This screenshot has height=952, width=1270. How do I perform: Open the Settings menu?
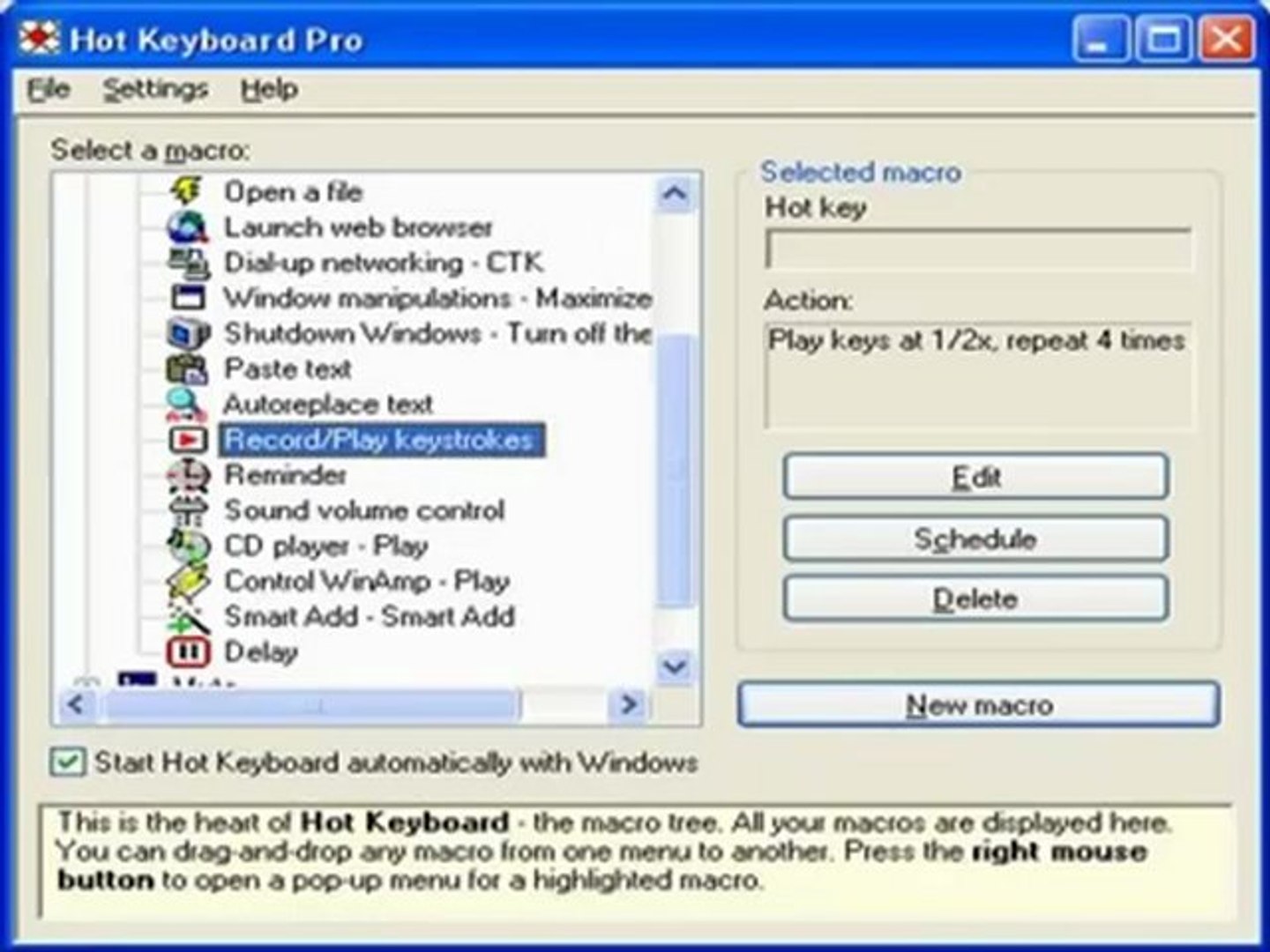coord(155,89)
